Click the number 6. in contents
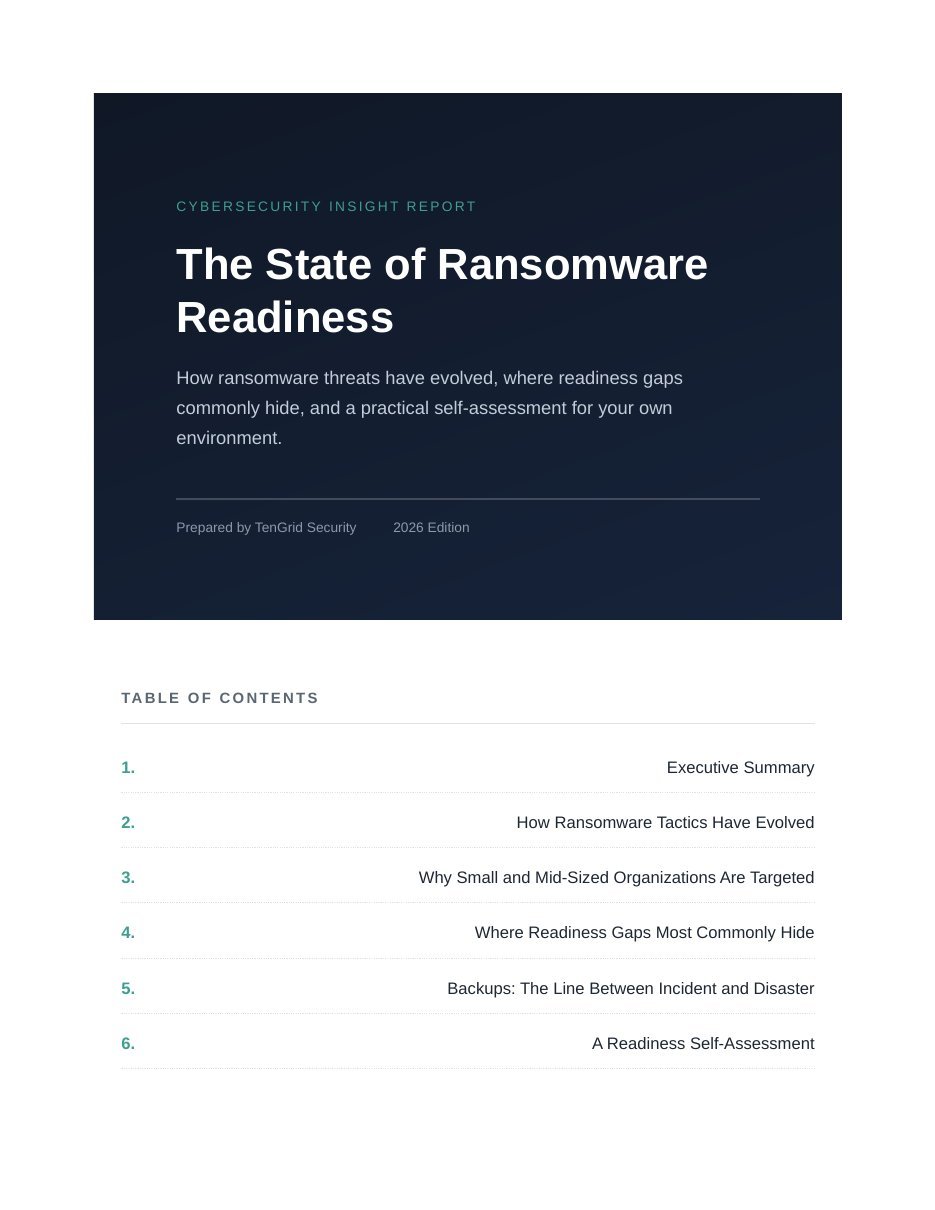The width and height of the screenshot is (935, 1210). pyautogui.click(x=128, y=1044)
